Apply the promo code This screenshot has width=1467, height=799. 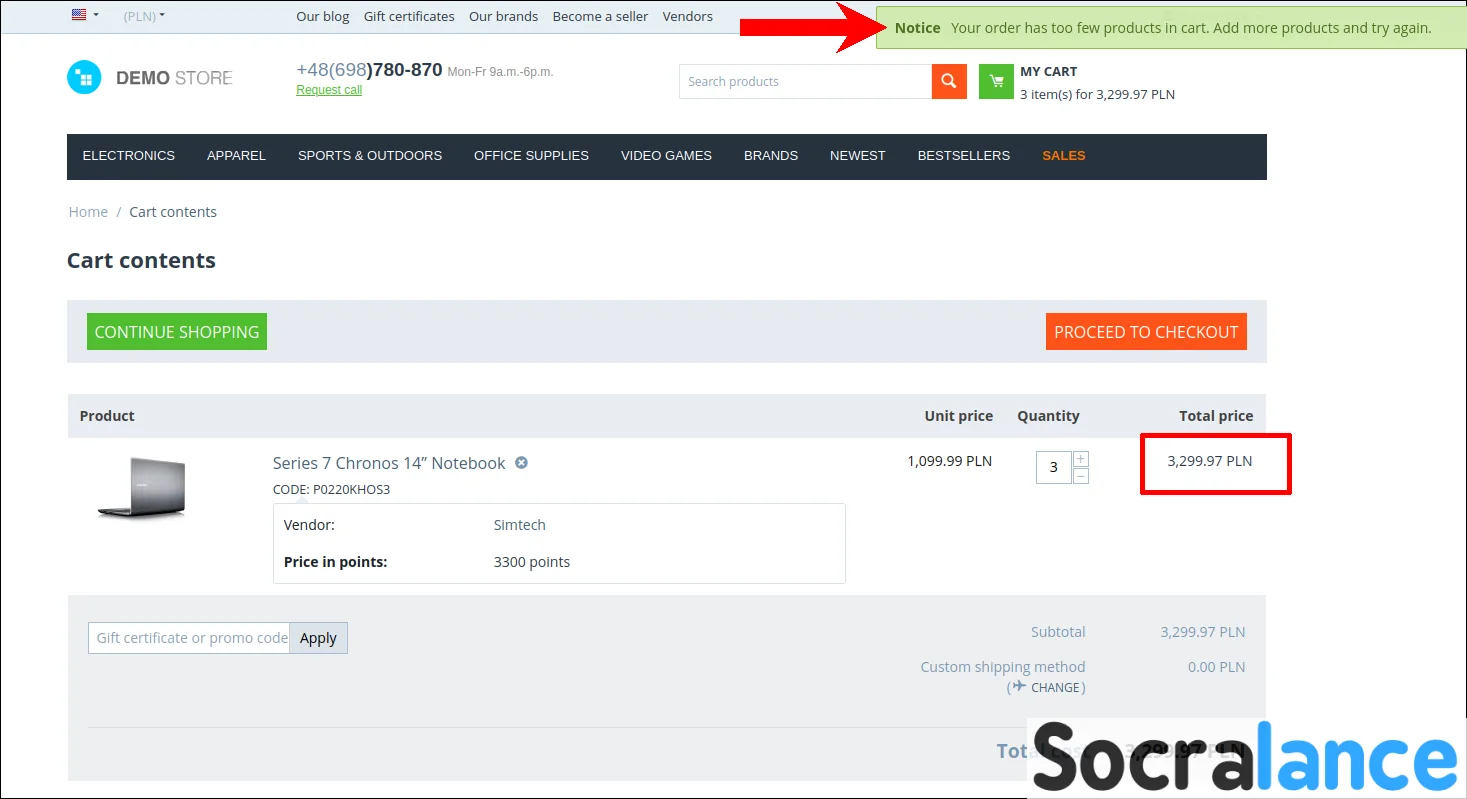318,638
